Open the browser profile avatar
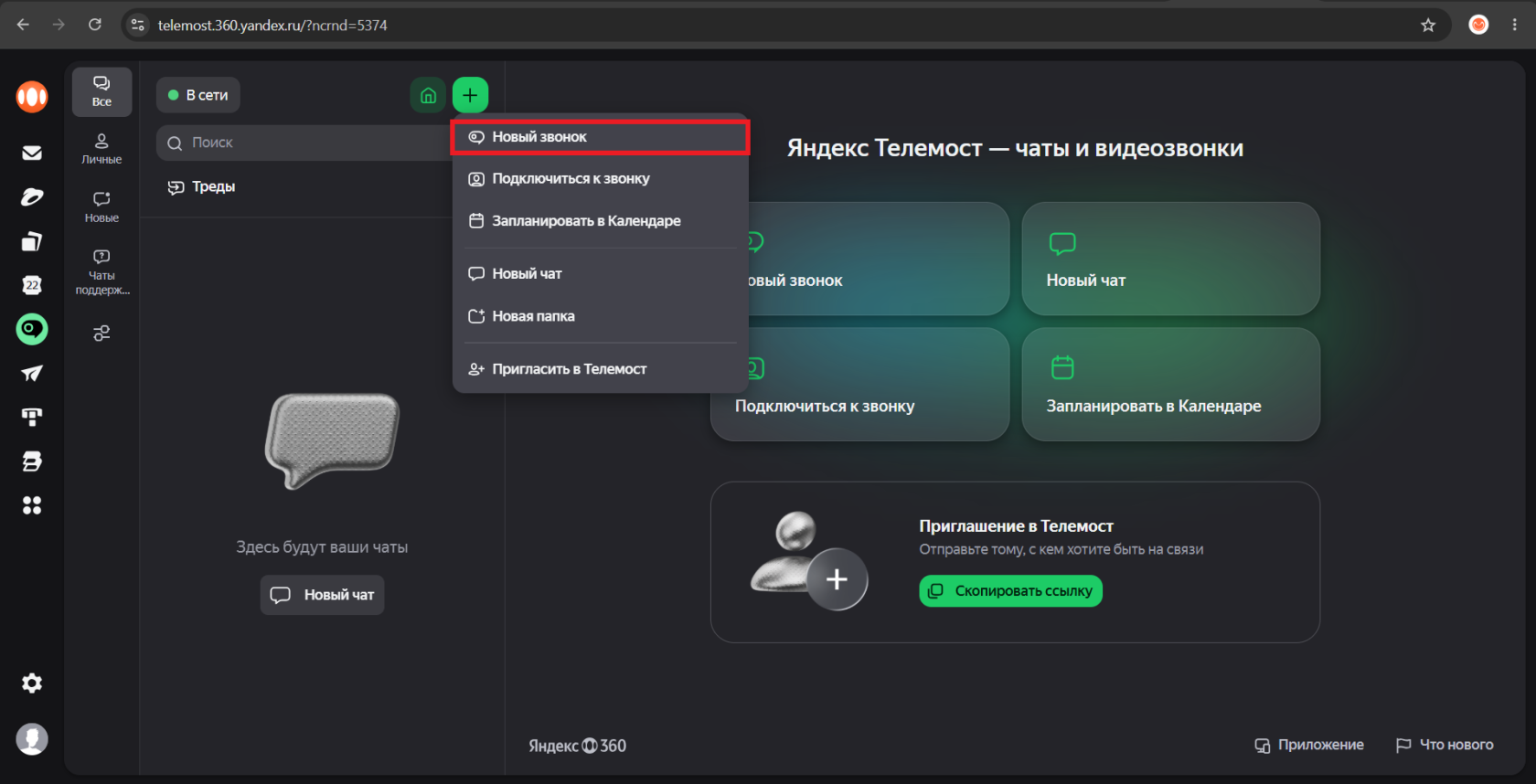The image size is (1536, 784). pyautogui.click(x=1478, y=26)
